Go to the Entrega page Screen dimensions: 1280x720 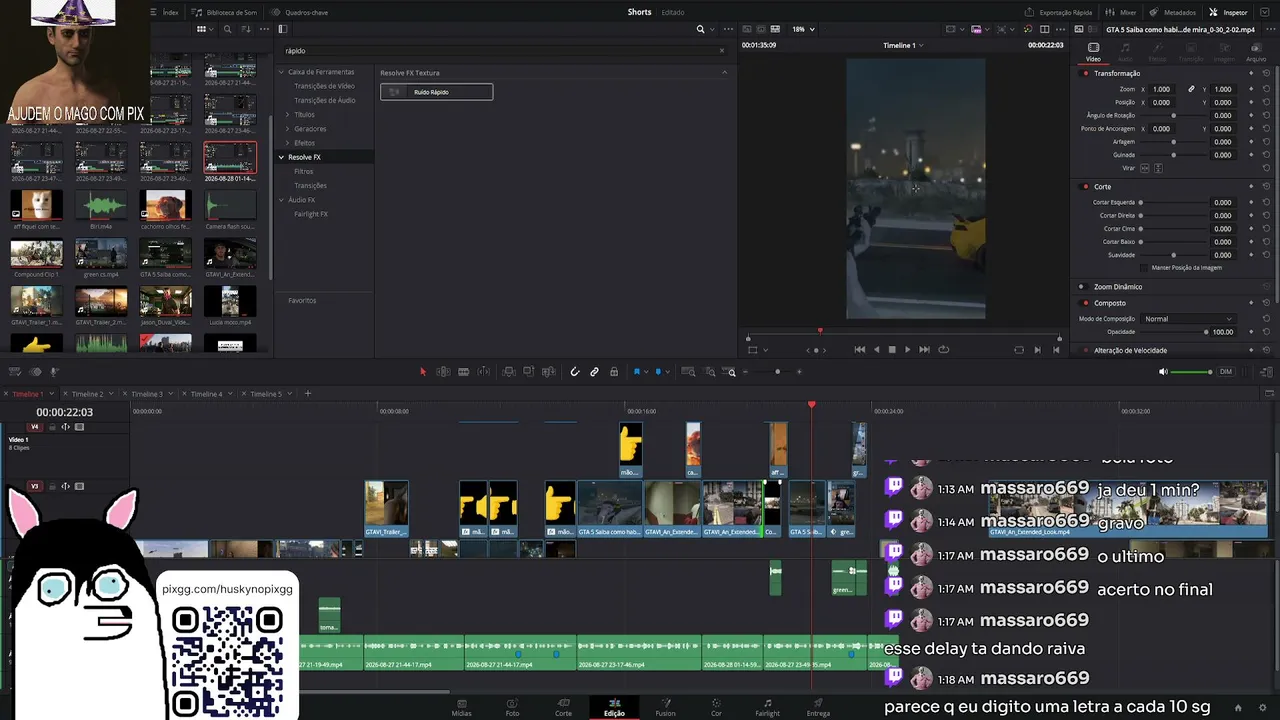tap(818, 707)
